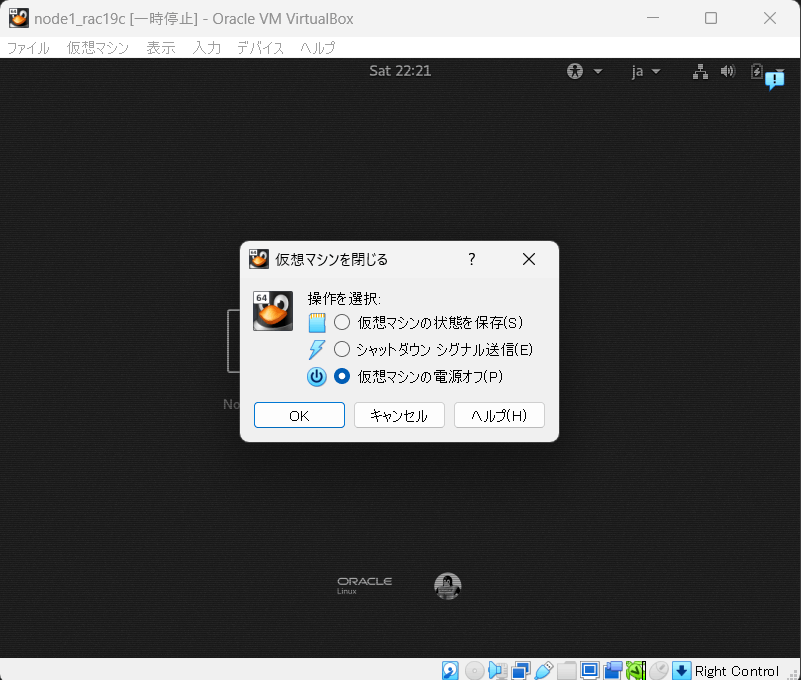Open the 仮想マシン menu
Screen dimensions: 801x680
98,48
